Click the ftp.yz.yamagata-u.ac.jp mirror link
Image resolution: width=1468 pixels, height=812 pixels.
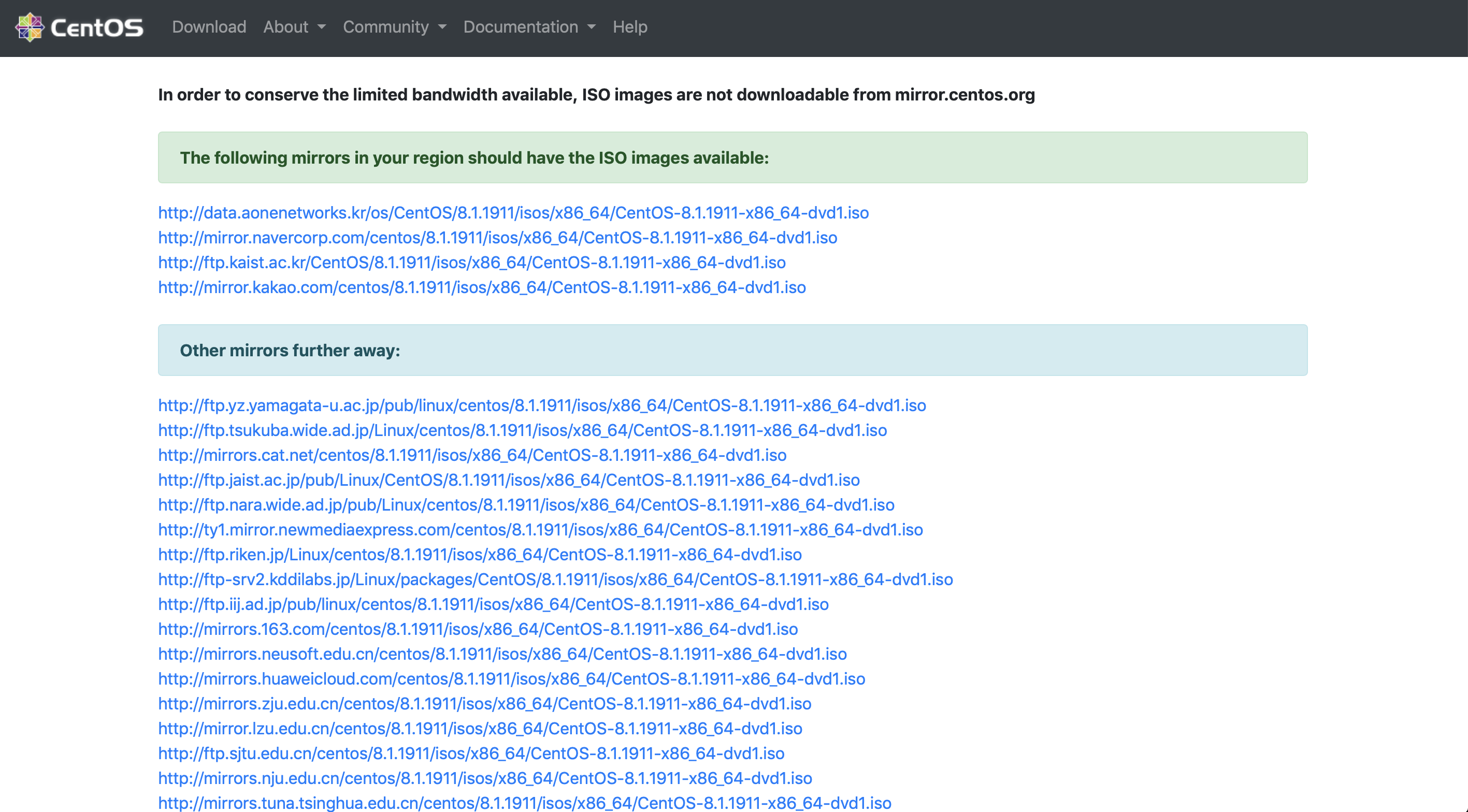point(541,405)
